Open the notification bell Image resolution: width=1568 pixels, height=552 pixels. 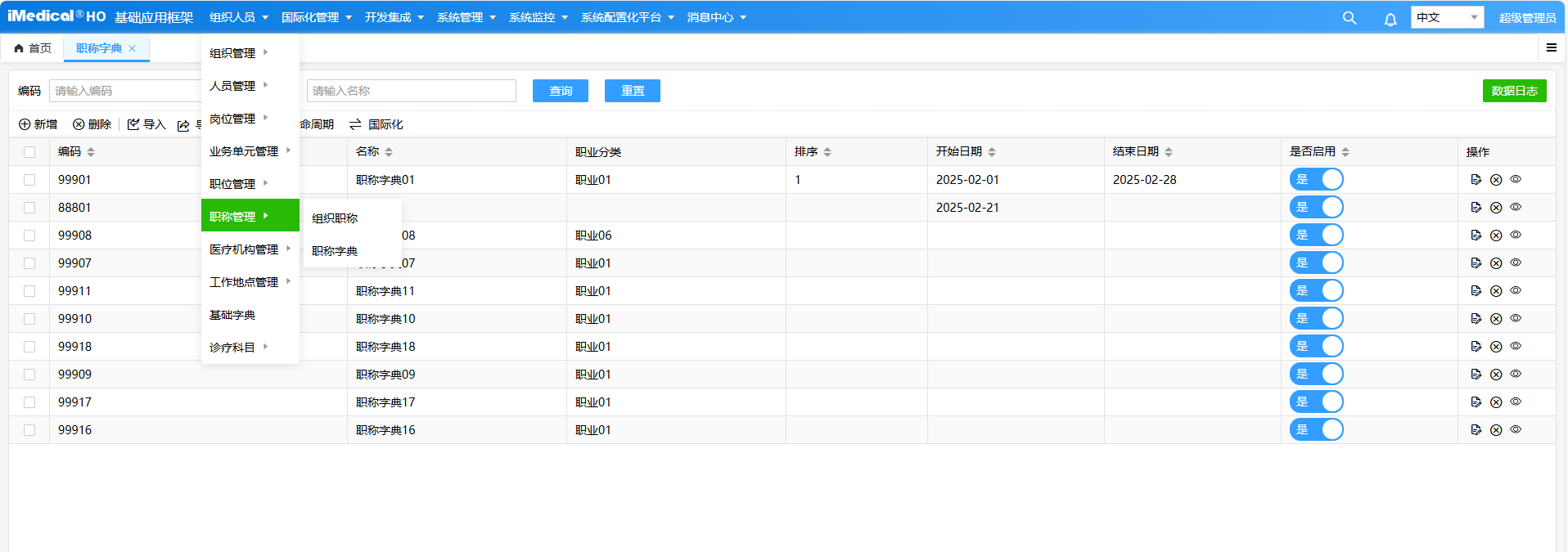(1390, 19)
